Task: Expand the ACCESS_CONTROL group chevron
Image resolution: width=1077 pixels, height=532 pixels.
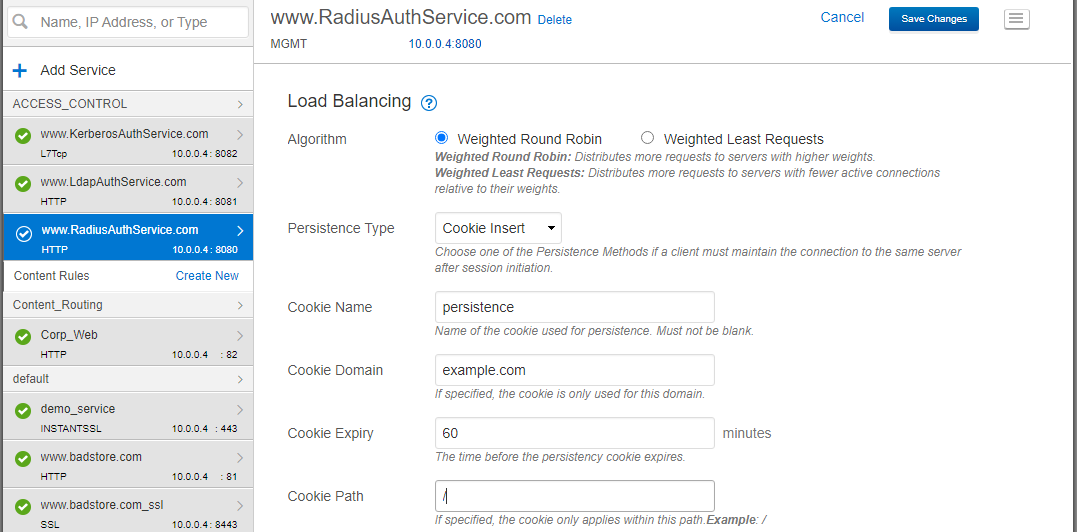Action: (x=240, y=104)
